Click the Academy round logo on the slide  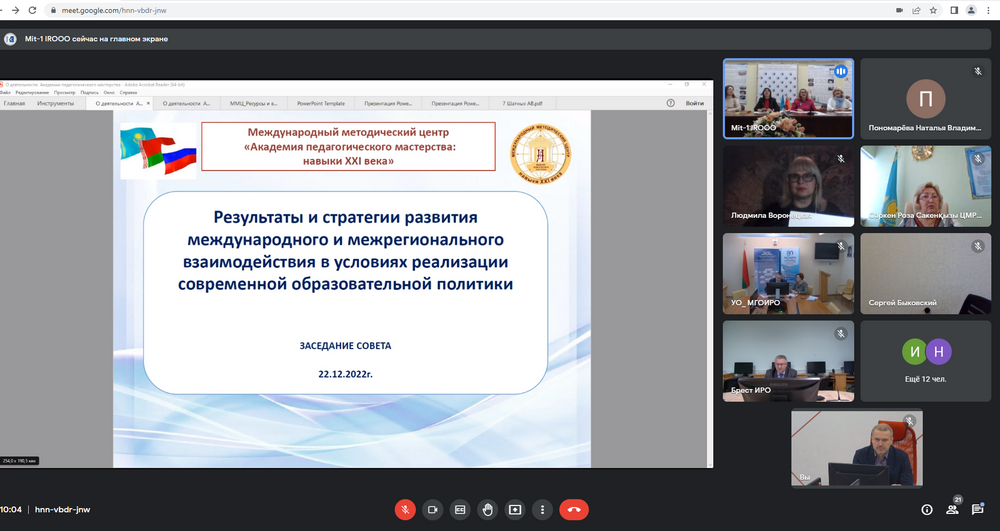click(540, 154)
